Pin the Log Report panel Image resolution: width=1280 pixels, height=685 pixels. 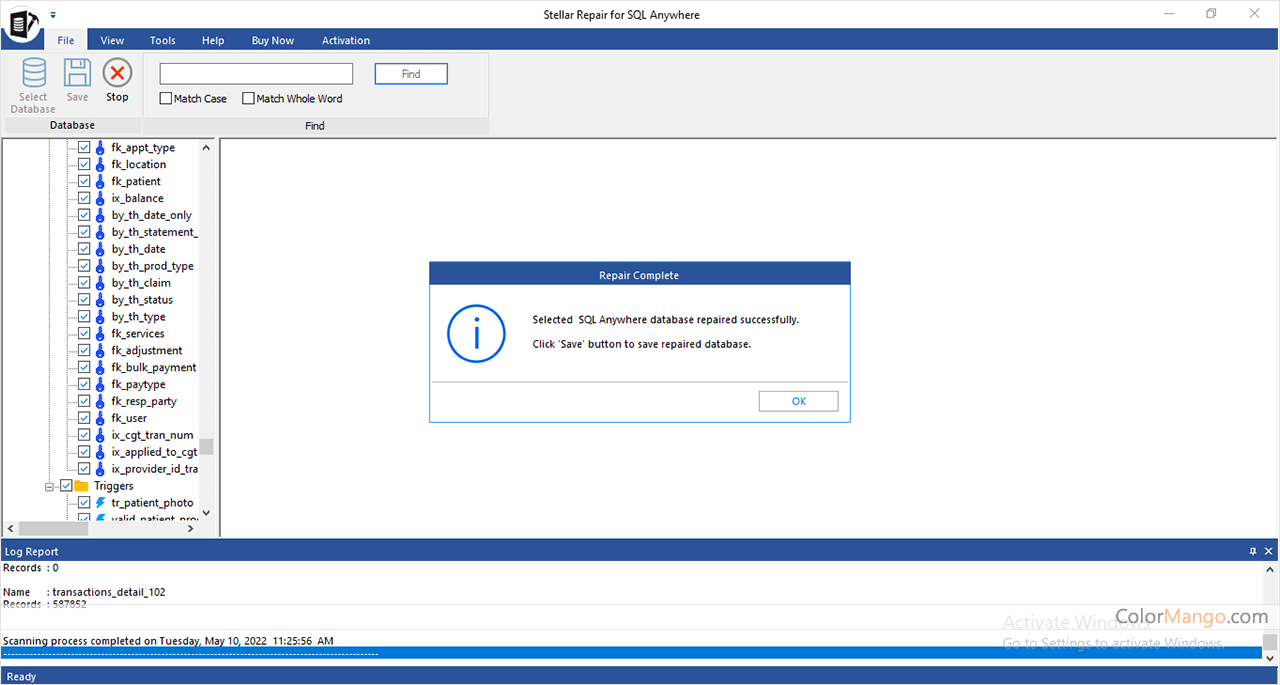tap(1253, 550)
